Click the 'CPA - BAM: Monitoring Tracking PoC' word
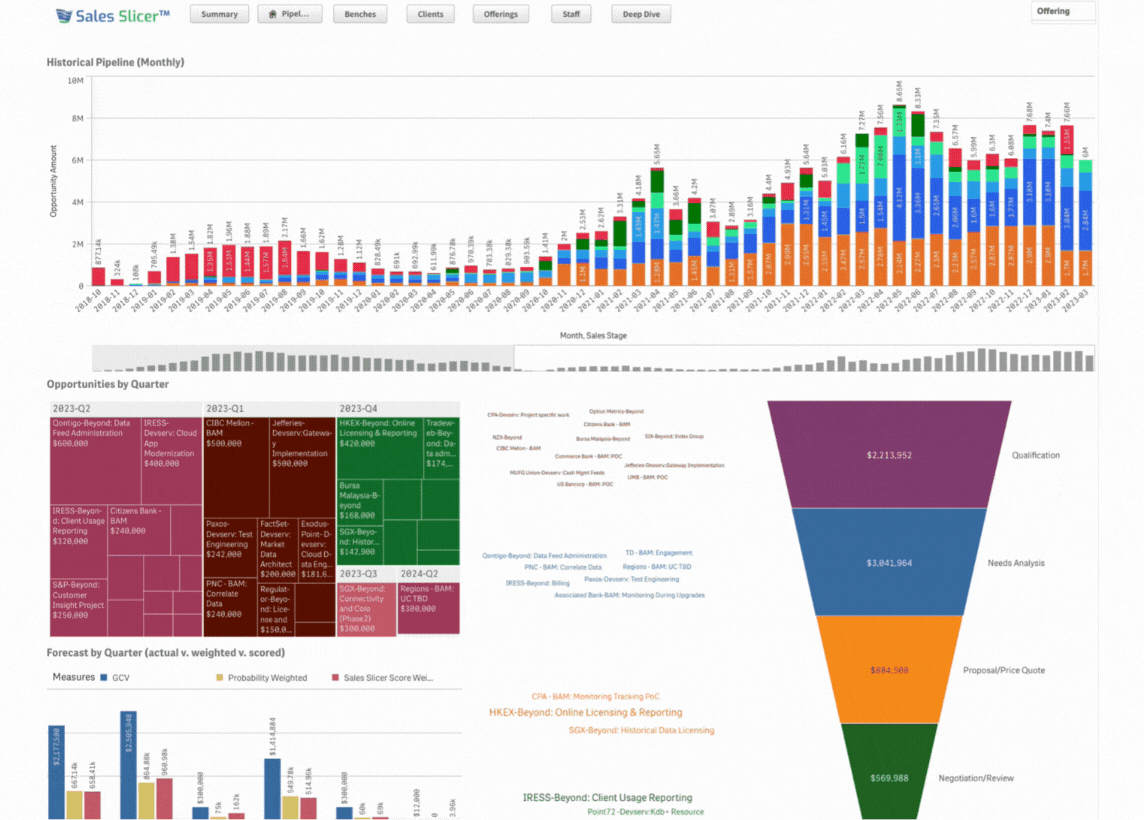The image size is (1144, 820). click(x=595, y=697)
